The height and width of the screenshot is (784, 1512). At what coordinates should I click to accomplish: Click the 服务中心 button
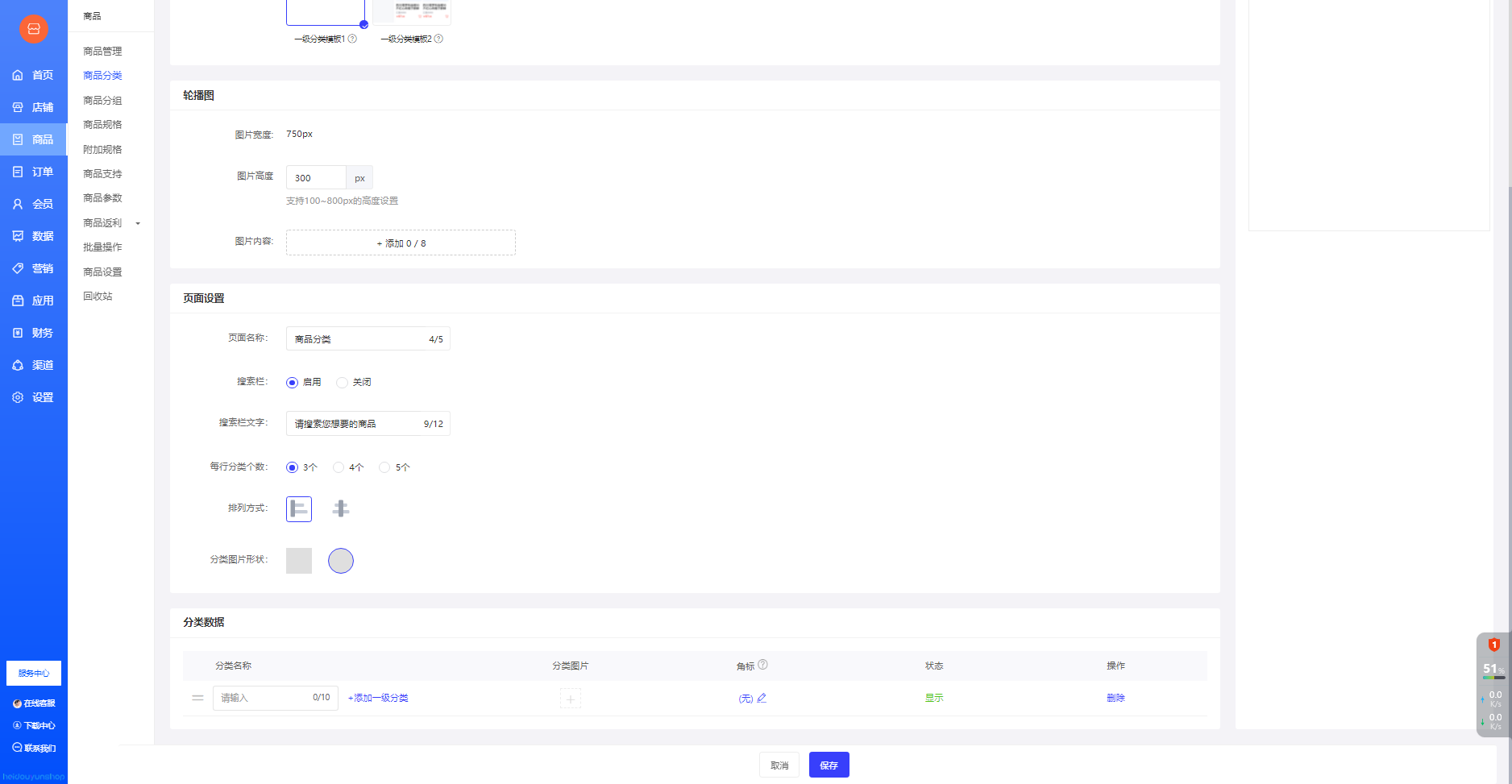[x=34, y=673]
